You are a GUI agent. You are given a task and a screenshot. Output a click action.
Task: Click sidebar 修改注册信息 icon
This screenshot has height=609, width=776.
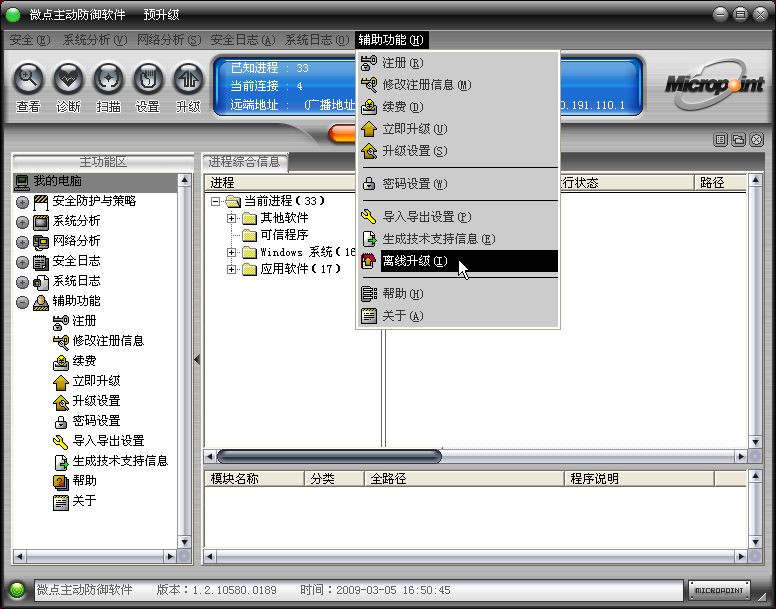click(60, 342)
